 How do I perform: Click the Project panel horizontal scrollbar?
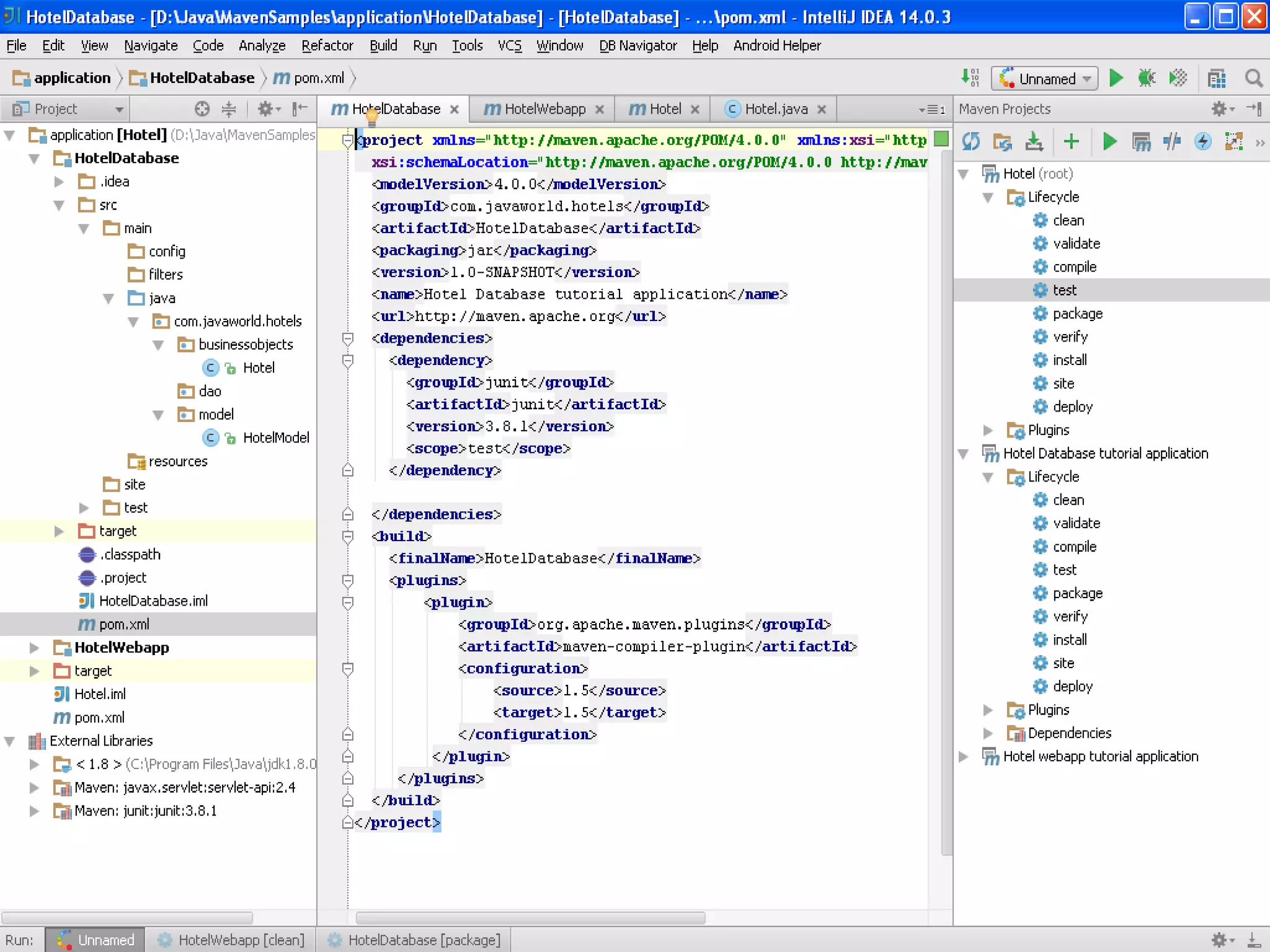127,917
